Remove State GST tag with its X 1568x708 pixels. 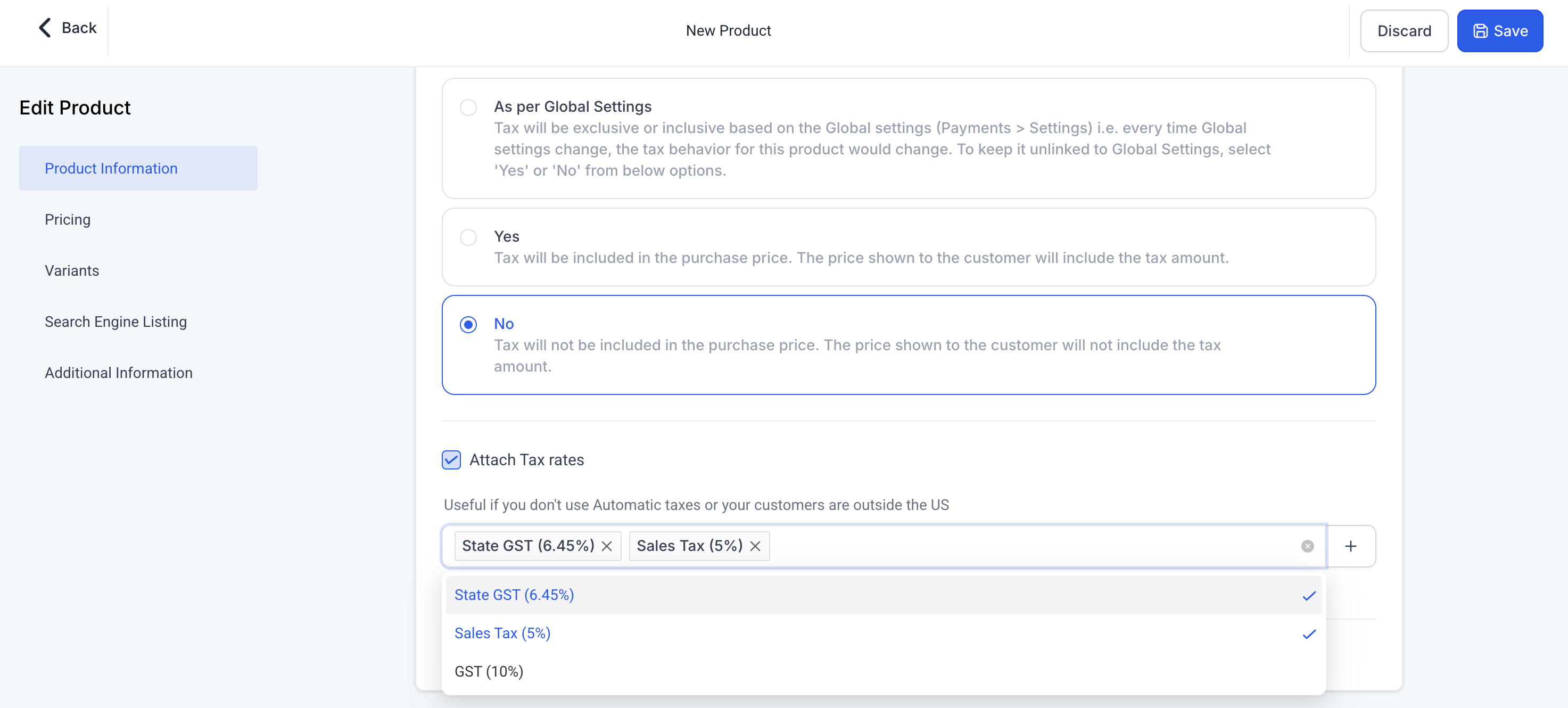pos(607,546)
